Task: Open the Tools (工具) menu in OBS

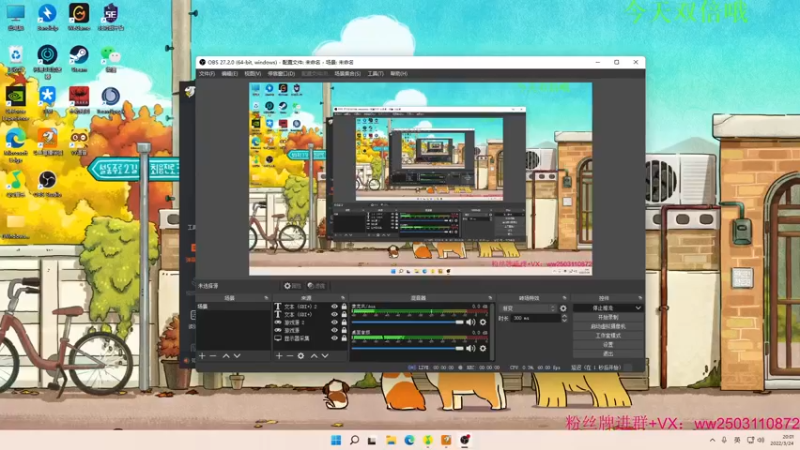Action: [376, 73]
